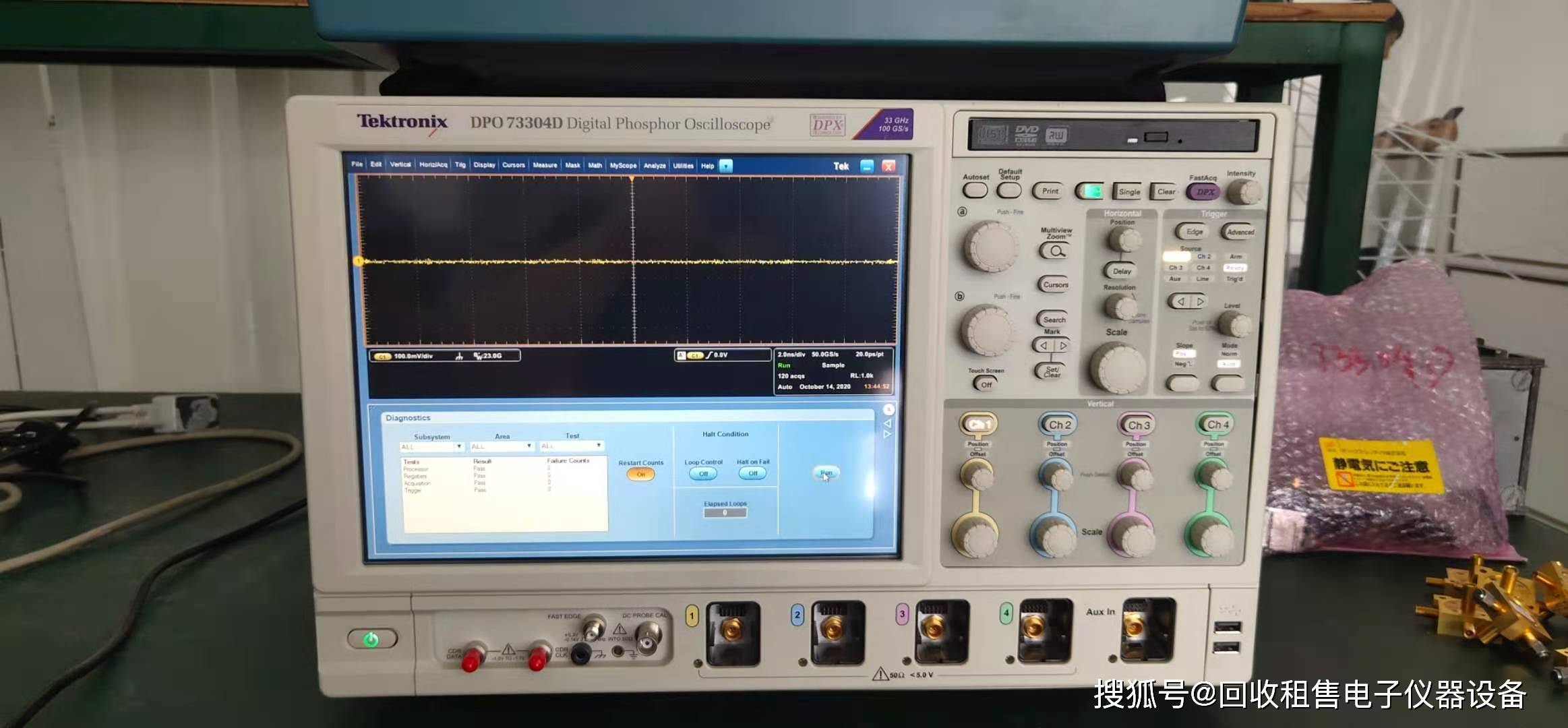Expand the Area dropdown
The width and height of the screenshot is (1568, 728).
(x=529, y=446)
